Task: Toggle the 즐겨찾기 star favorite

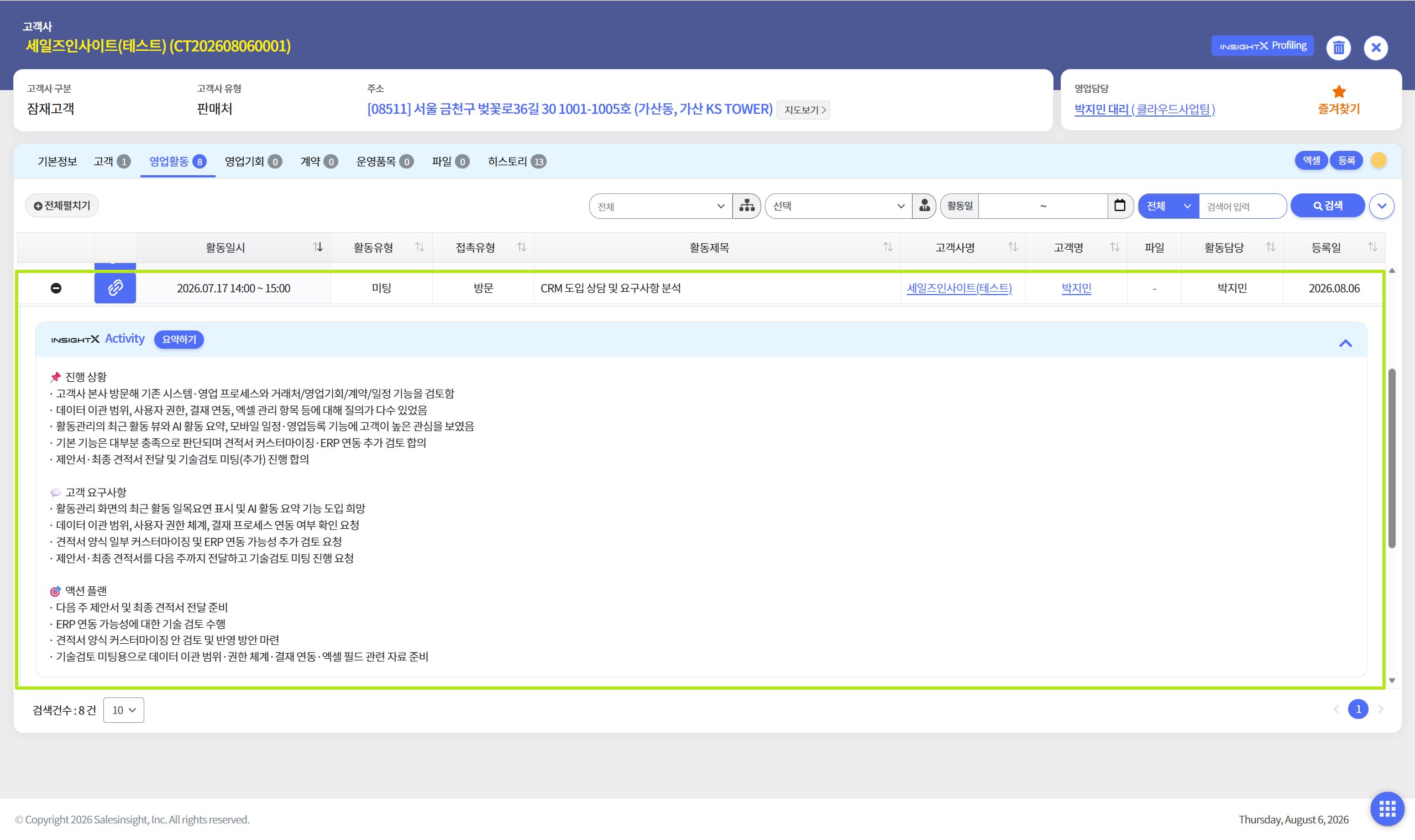Action: (1339, 99)
